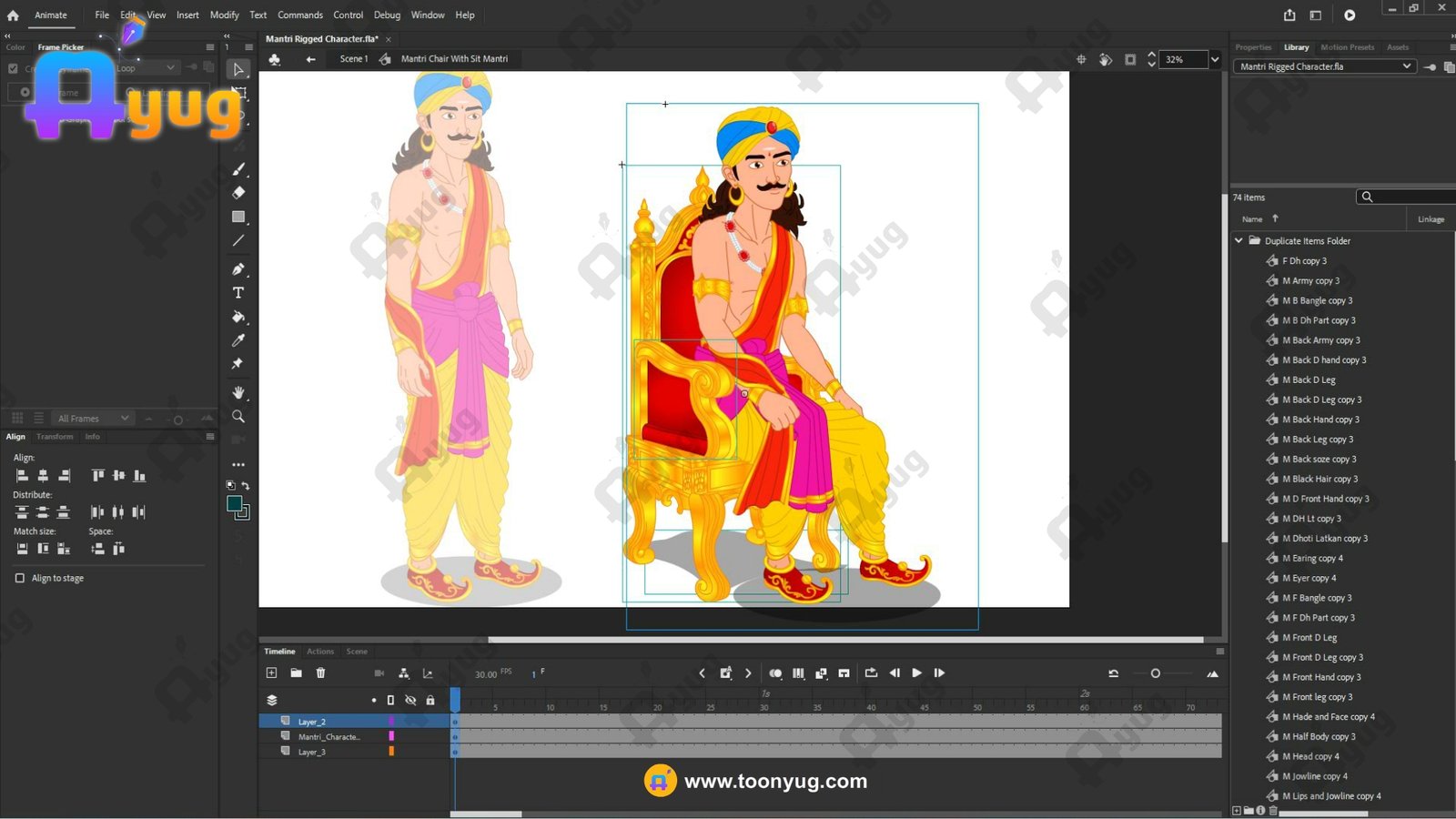
Task: Click the zoom stepper arrows beside 32%
Action: tap(1151, 59)
